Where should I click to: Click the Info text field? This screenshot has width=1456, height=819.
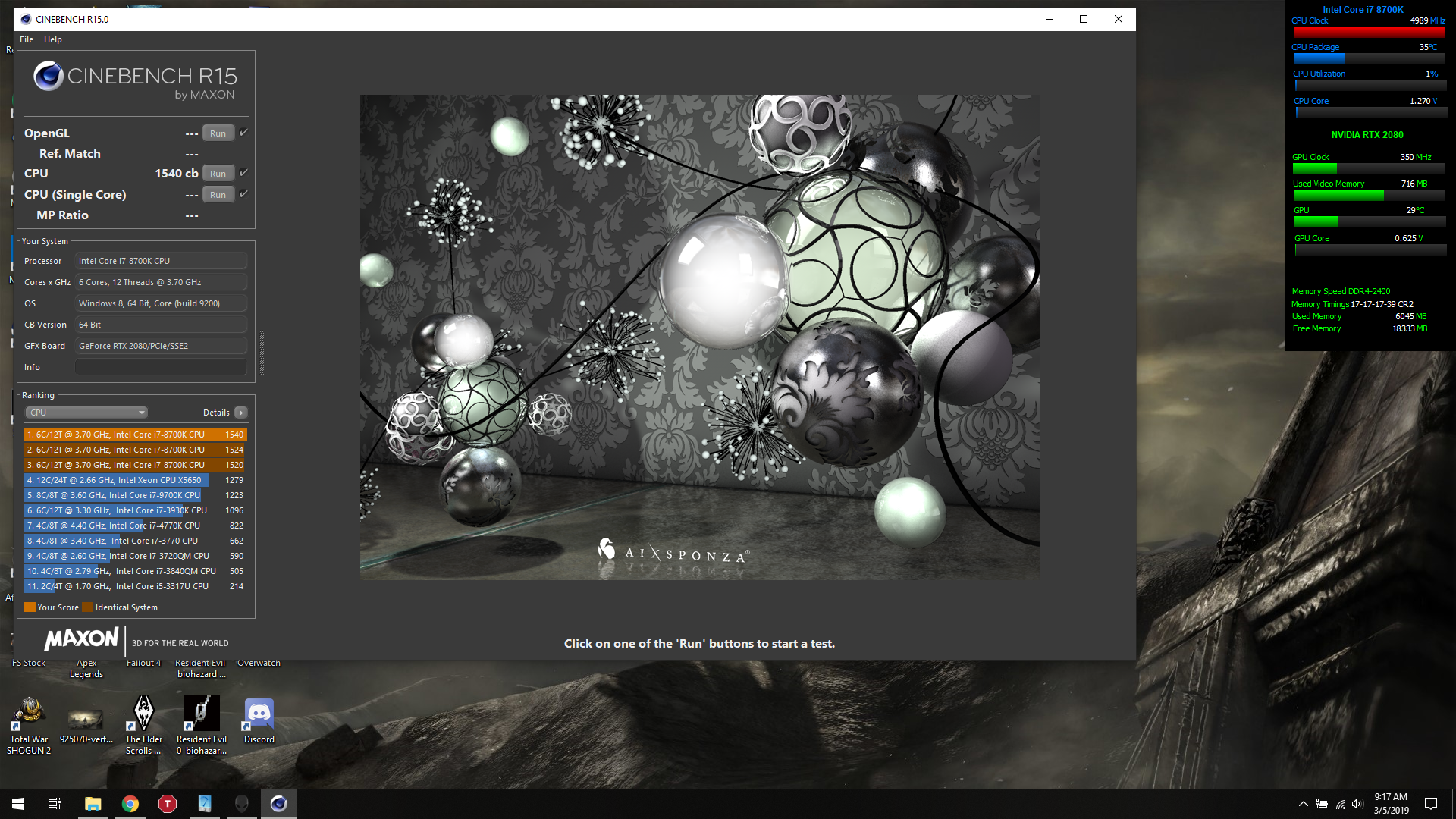161,367
